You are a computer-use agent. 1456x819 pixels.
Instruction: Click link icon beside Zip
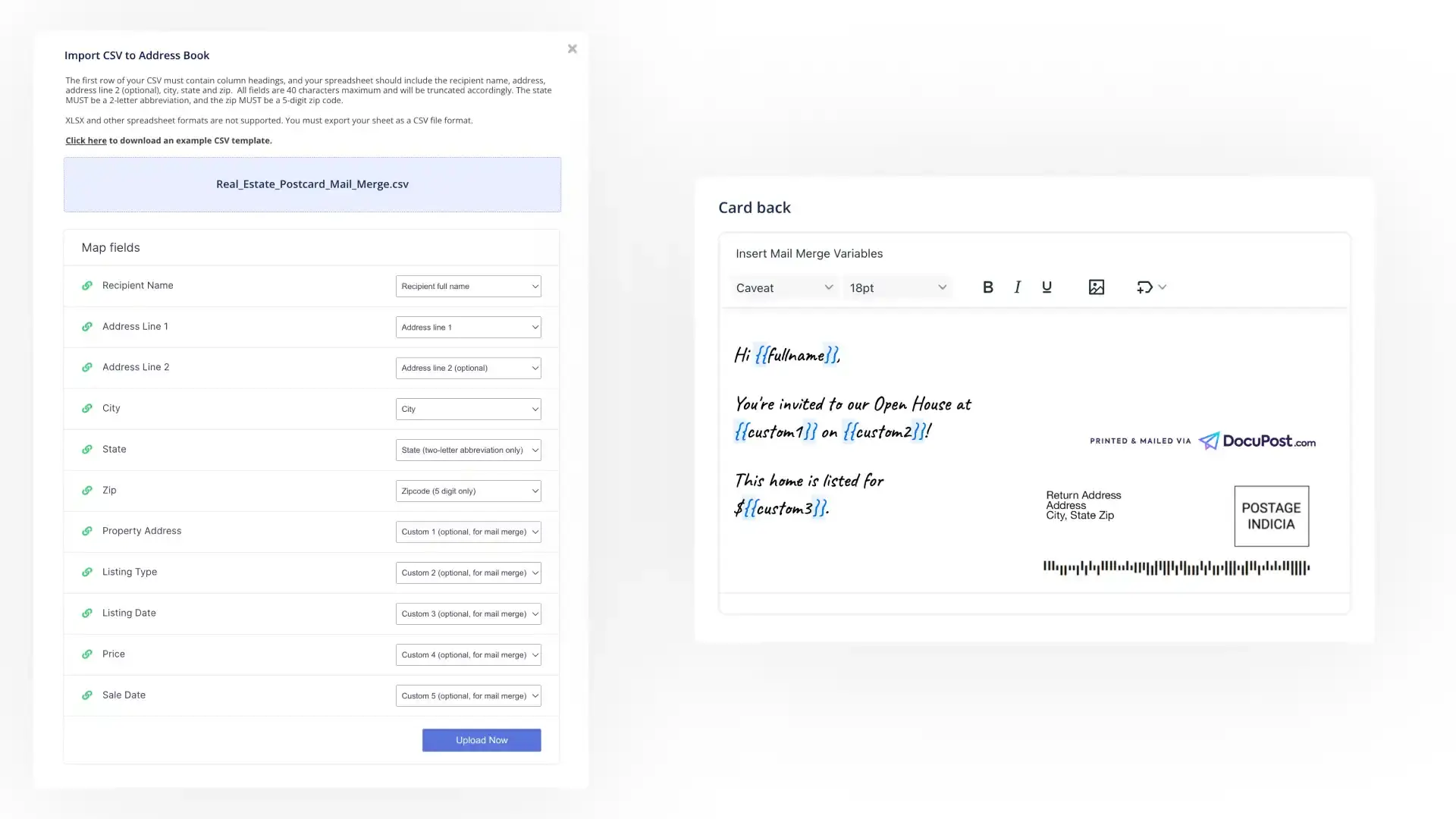[87, 491]
